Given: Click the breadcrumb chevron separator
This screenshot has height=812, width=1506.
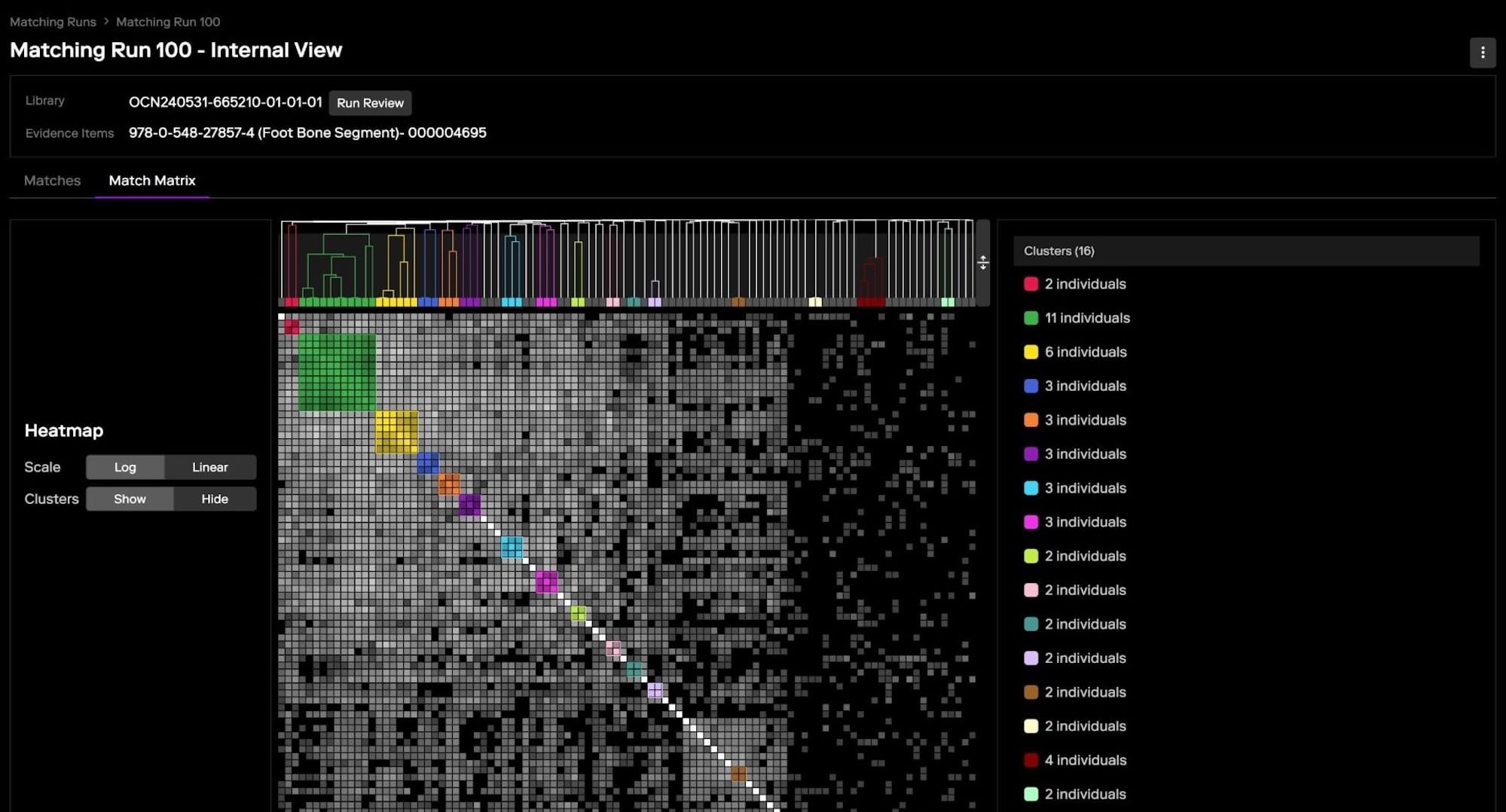Looking at the screenshot, I should pos(106,22).
